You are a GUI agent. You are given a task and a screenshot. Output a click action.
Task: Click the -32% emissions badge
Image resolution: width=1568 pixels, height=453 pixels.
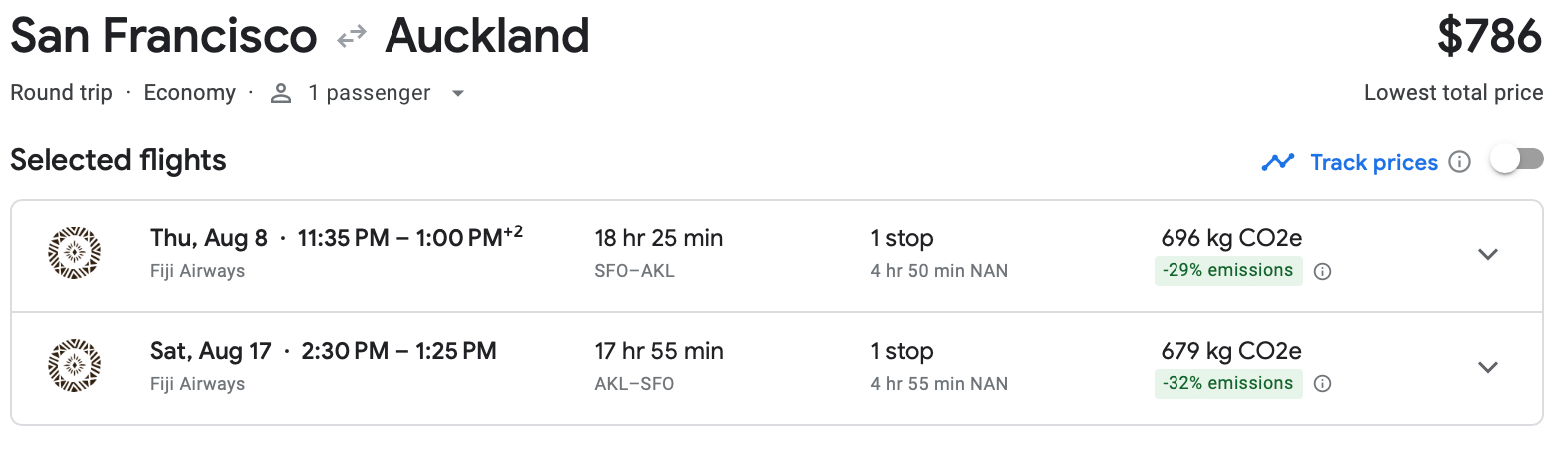(1227, 384)
